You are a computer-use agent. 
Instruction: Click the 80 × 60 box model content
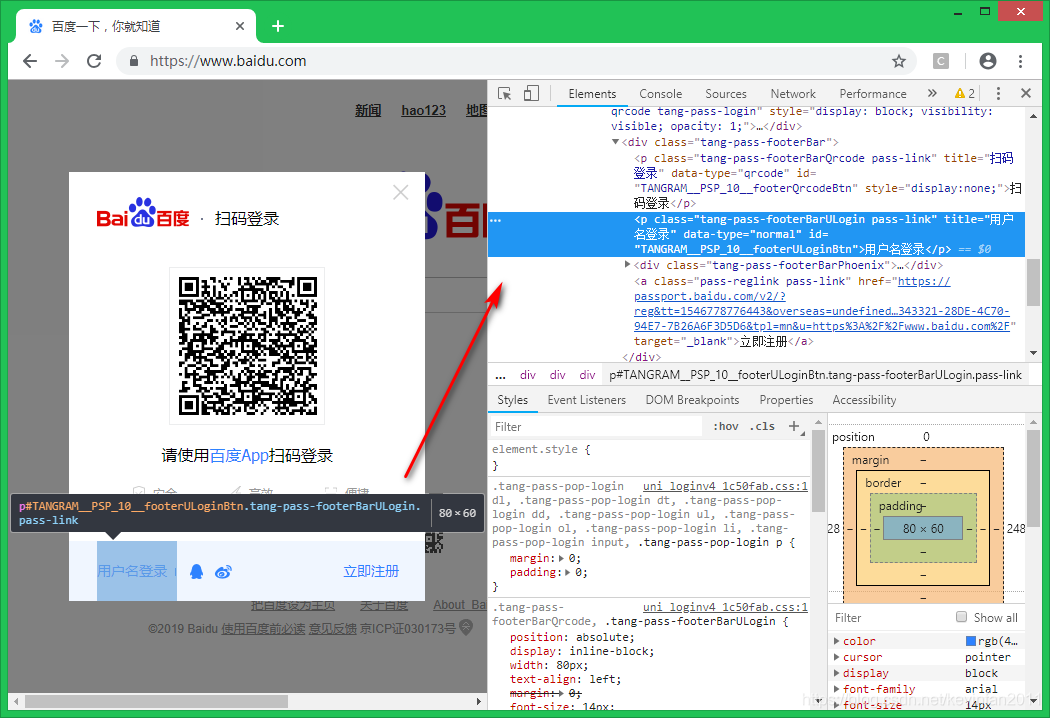[923, 528]
